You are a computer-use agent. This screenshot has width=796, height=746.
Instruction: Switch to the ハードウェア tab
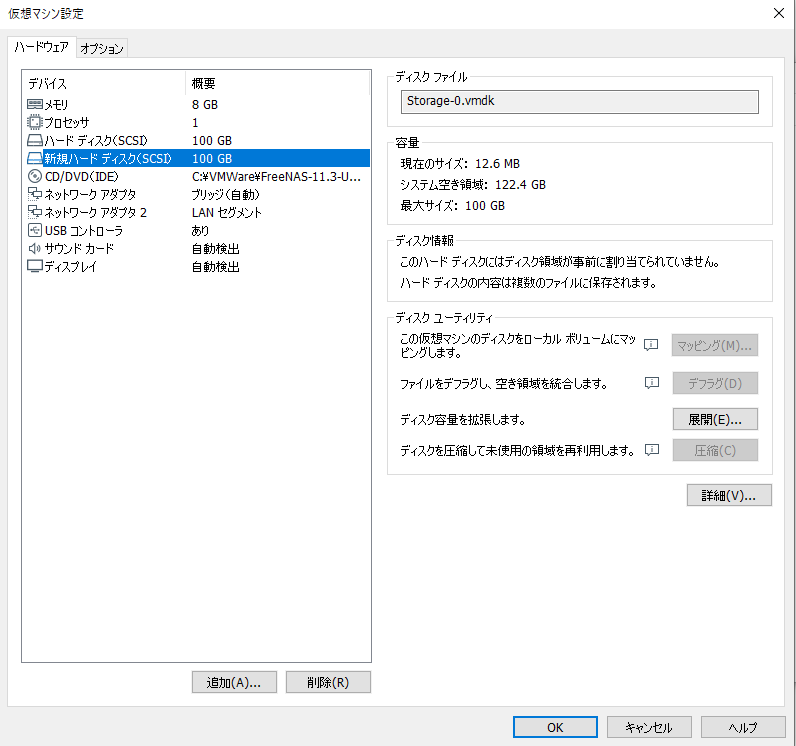coord(42,47)
